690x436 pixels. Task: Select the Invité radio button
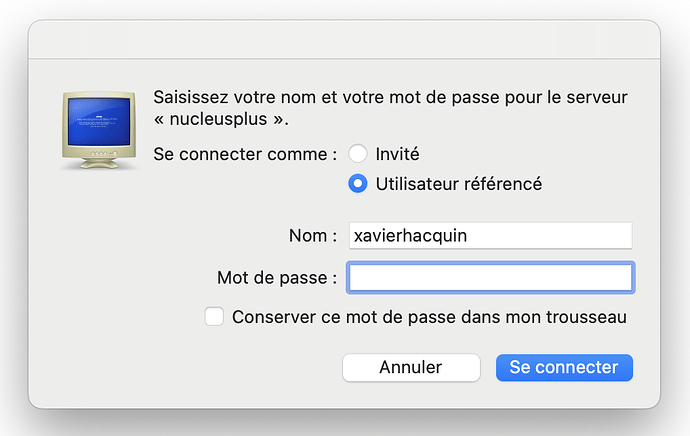tap(357, 154)
